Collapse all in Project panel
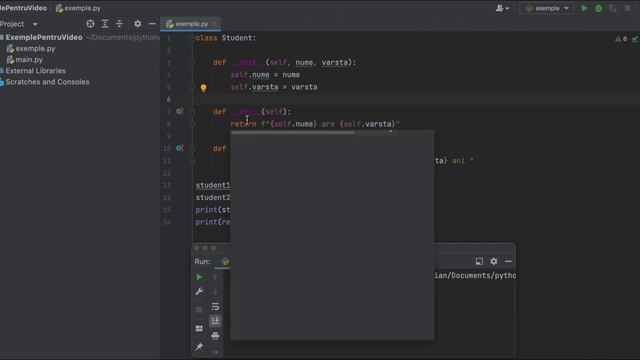Image resolution: width=640 pixels, height=360 pixels. click(x=119, y=24)
